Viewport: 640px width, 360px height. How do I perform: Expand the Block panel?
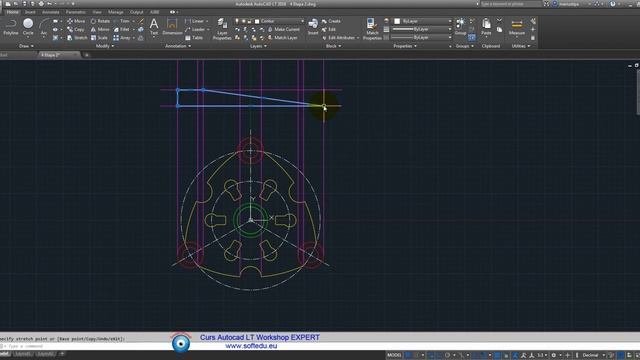point(333,46)
